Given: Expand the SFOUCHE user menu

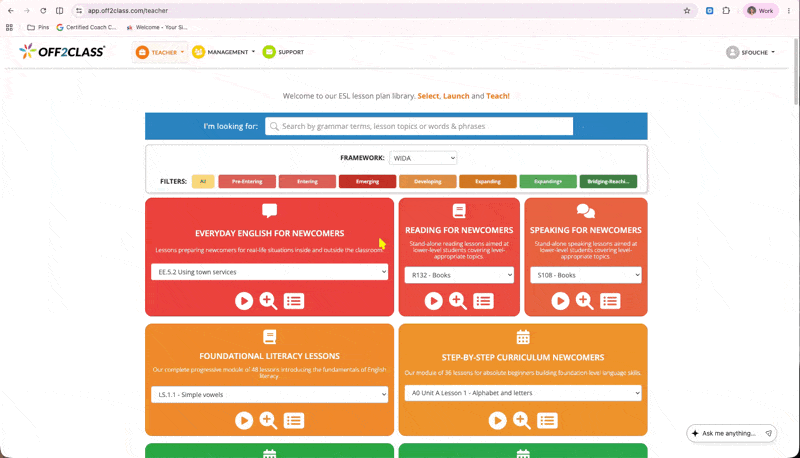Looking at the screenshot, I should (x=751, y=52).
